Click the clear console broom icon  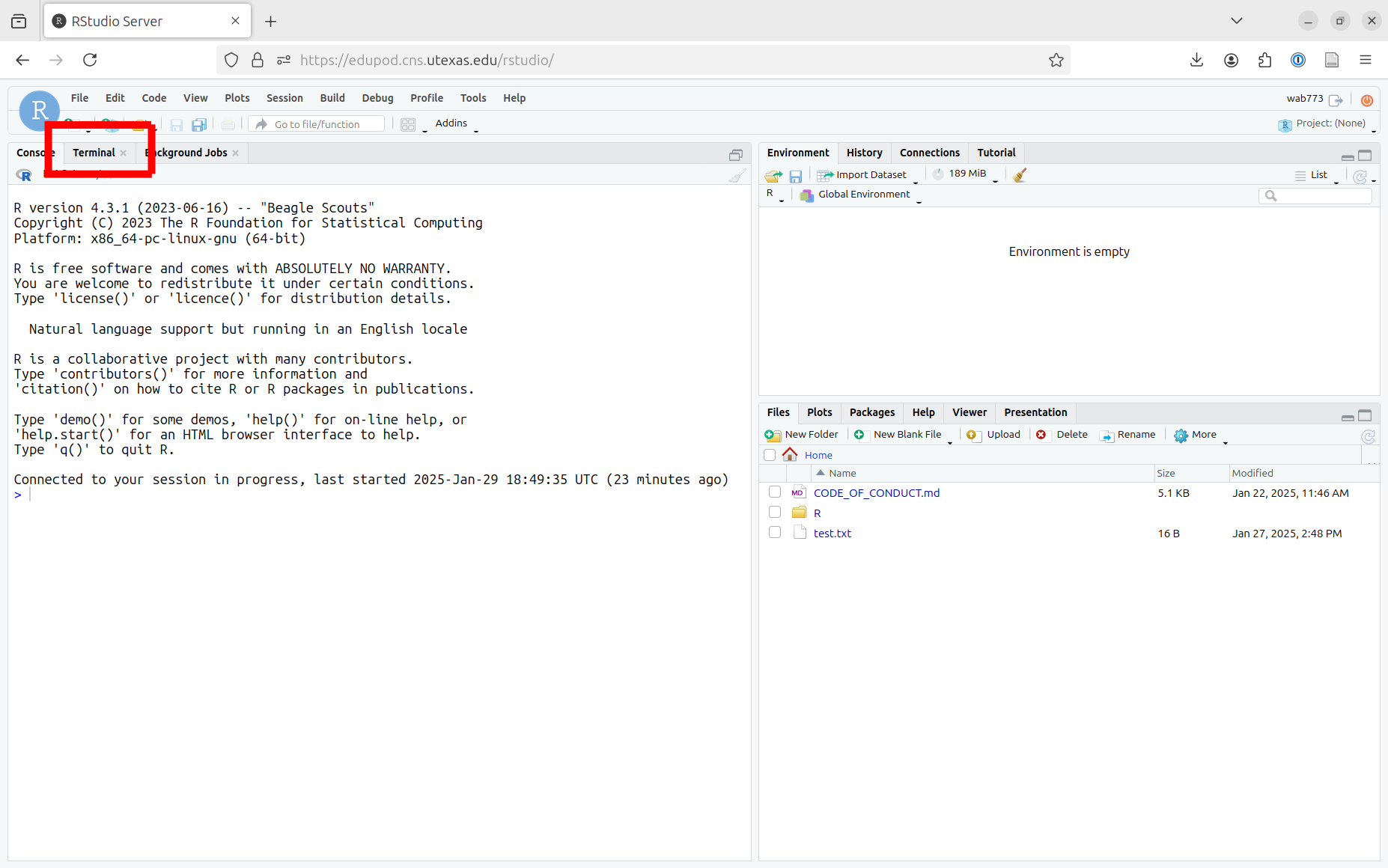pos(737,175)
